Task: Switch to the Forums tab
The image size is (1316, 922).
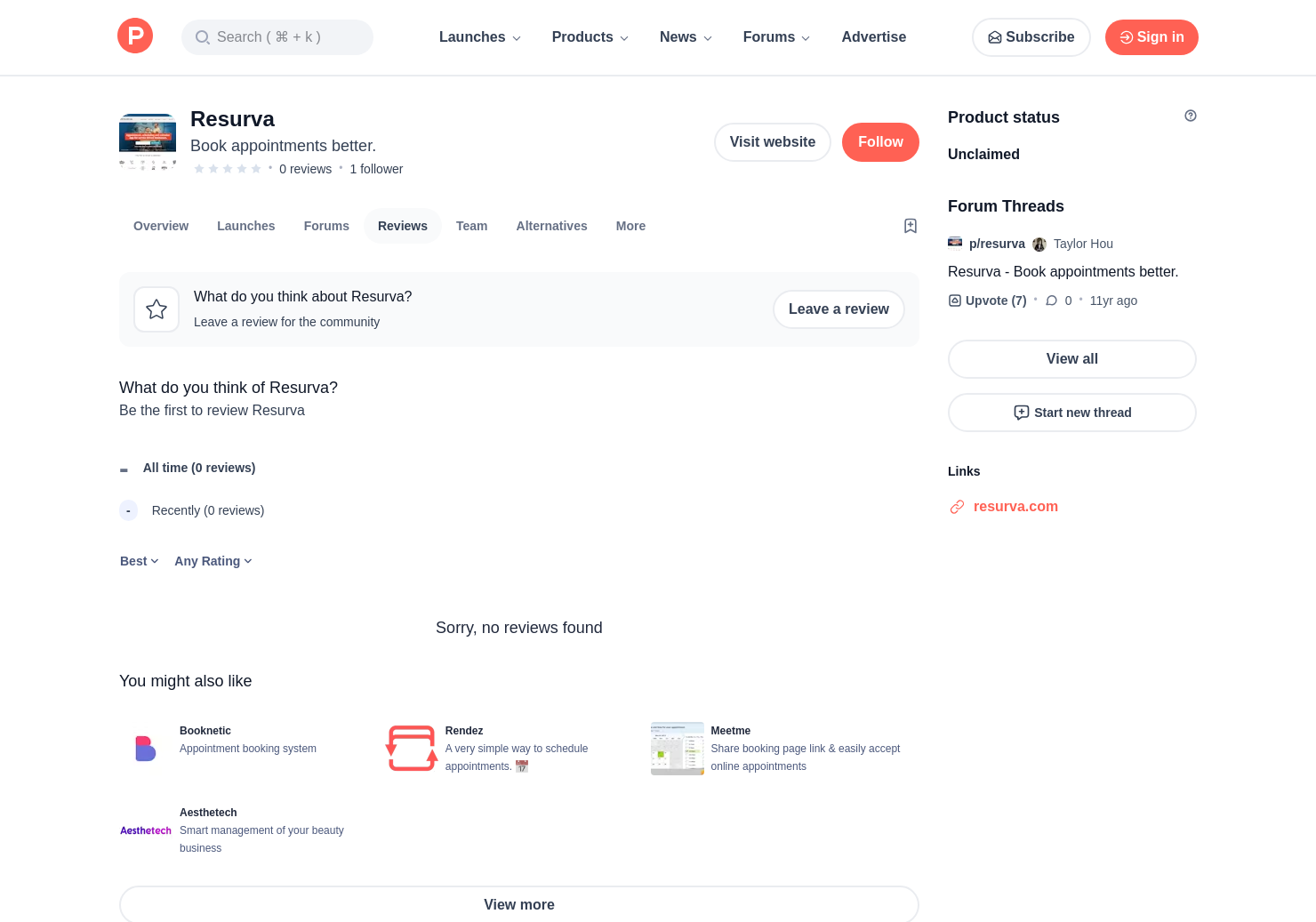Action: [326, 226]
